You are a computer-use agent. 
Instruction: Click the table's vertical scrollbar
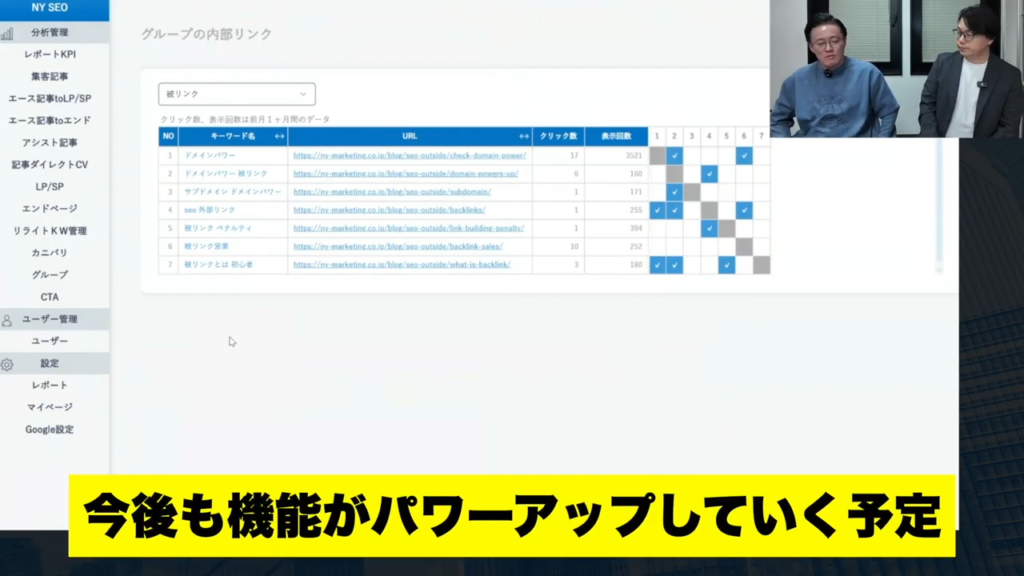coord(939,200)
